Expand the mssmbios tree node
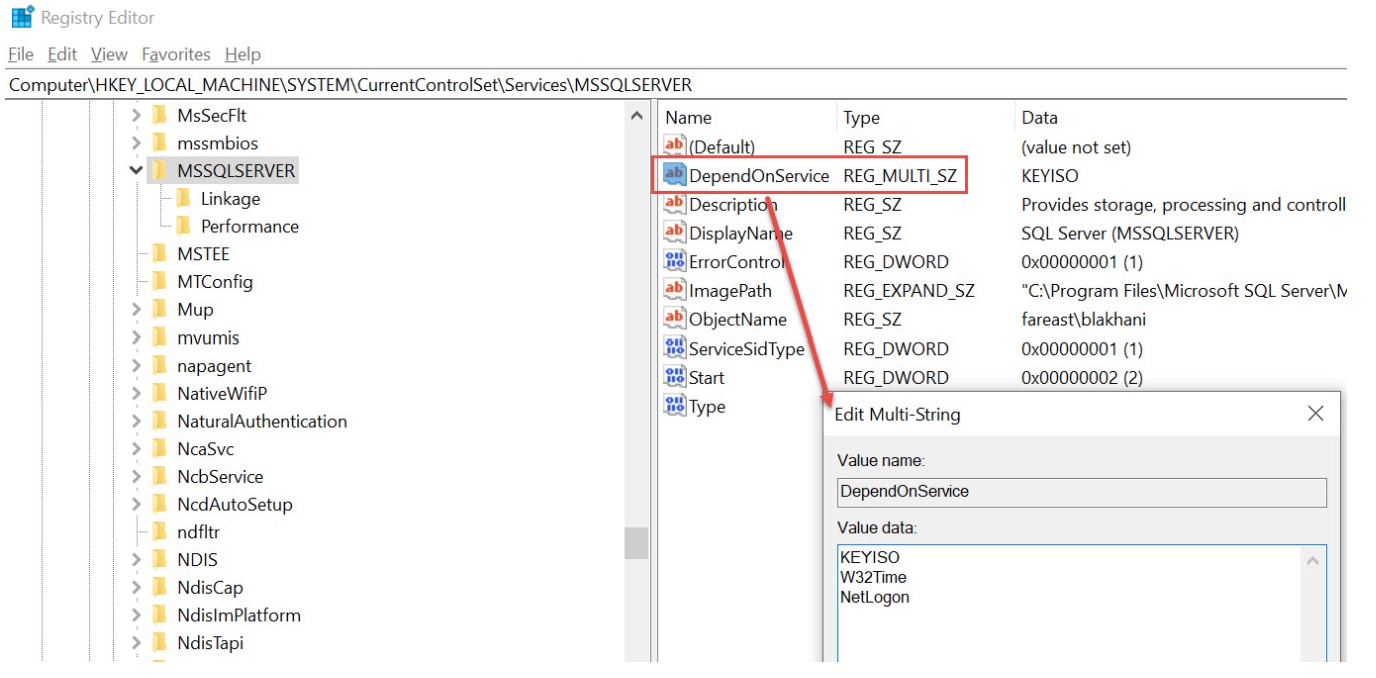 136,143
